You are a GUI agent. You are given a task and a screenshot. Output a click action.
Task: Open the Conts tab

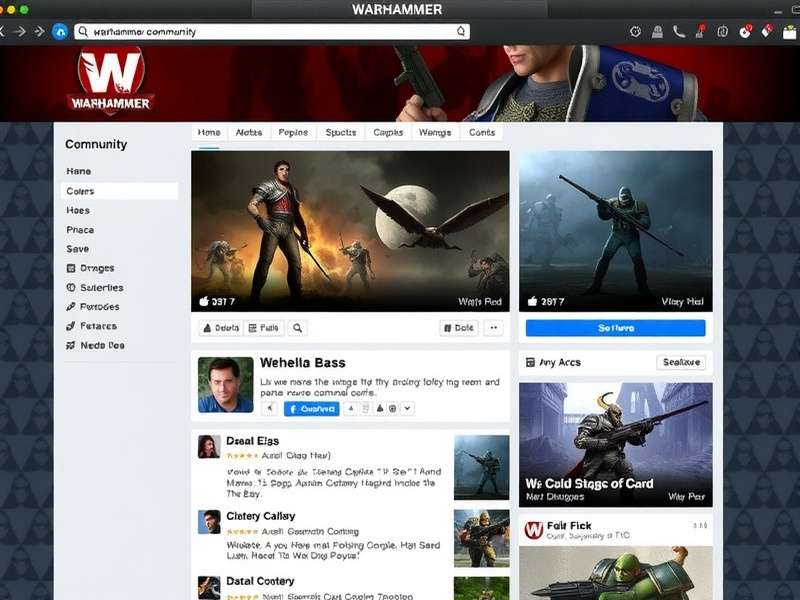(482, 133)
